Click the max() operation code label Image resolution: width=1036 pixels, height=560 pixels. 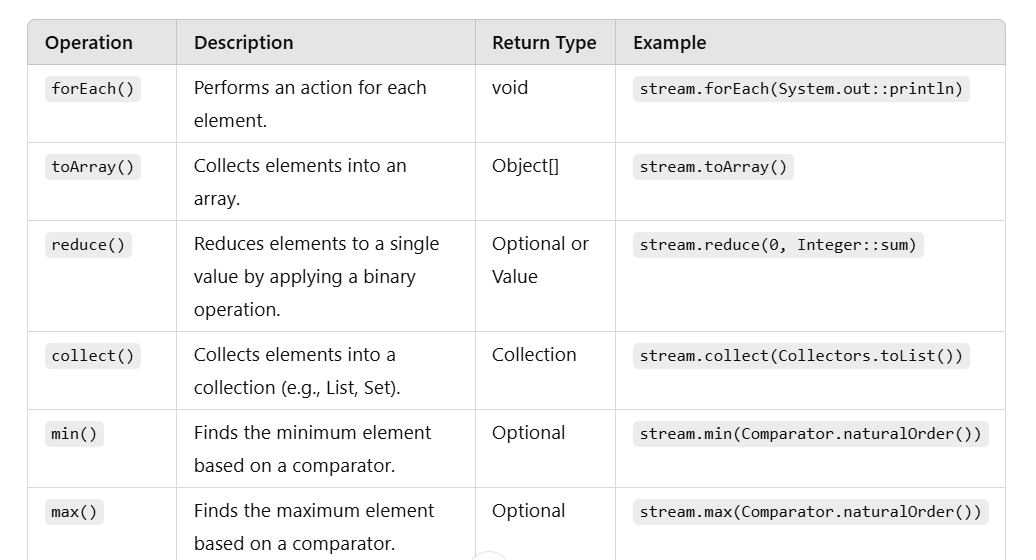point(74,512)
